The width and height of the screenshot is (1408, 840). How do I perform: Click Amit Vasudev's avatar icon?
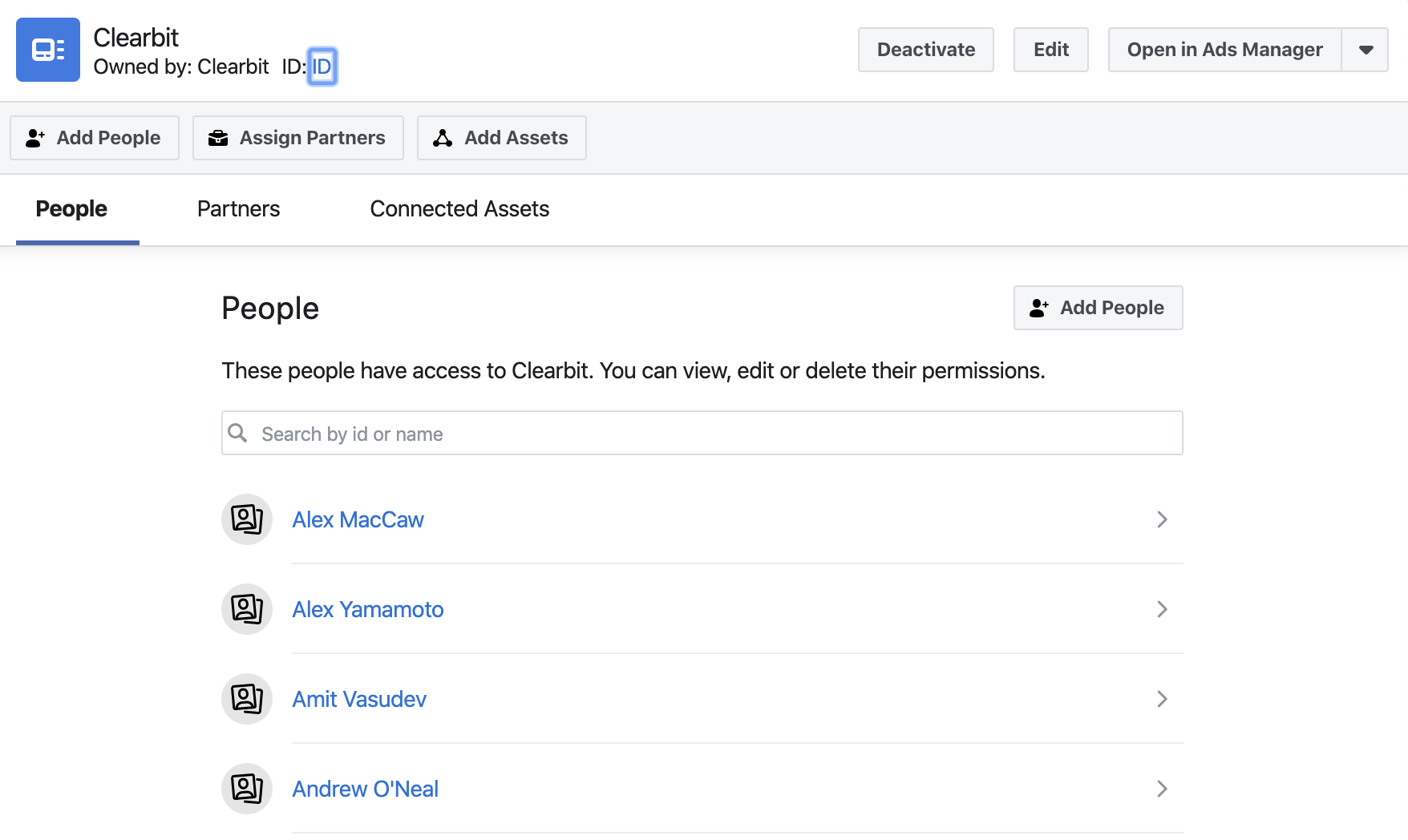tap(247, 699)
